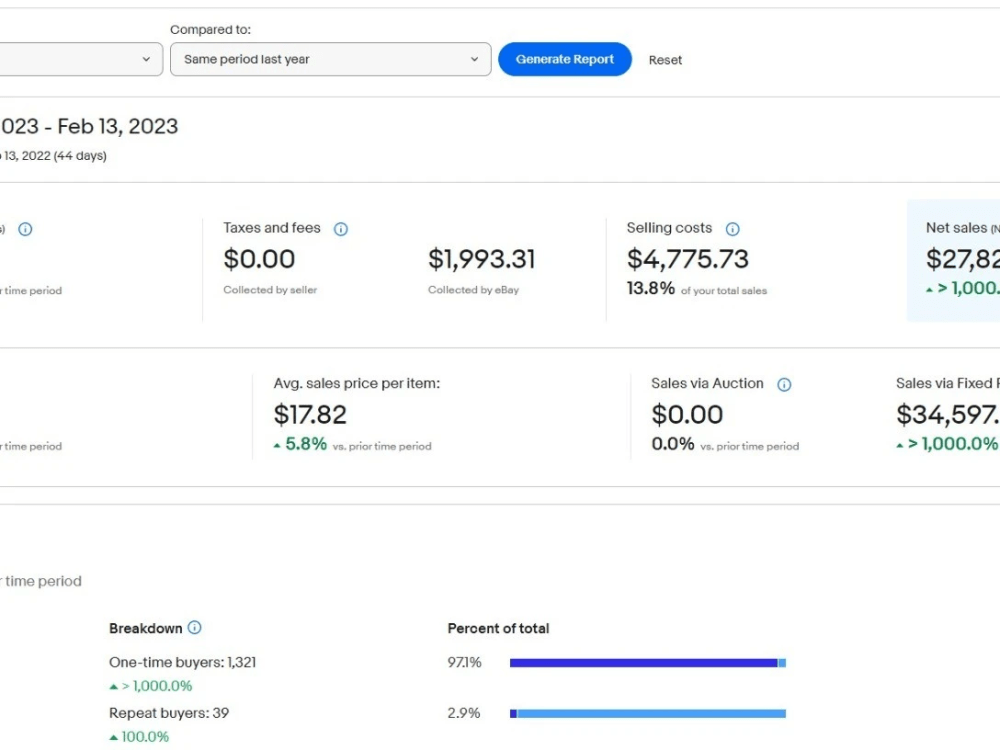This screenshot has height=750, width=1000.
Task: Click info icon beside Breakdown heading
Action: click(195, 628)
